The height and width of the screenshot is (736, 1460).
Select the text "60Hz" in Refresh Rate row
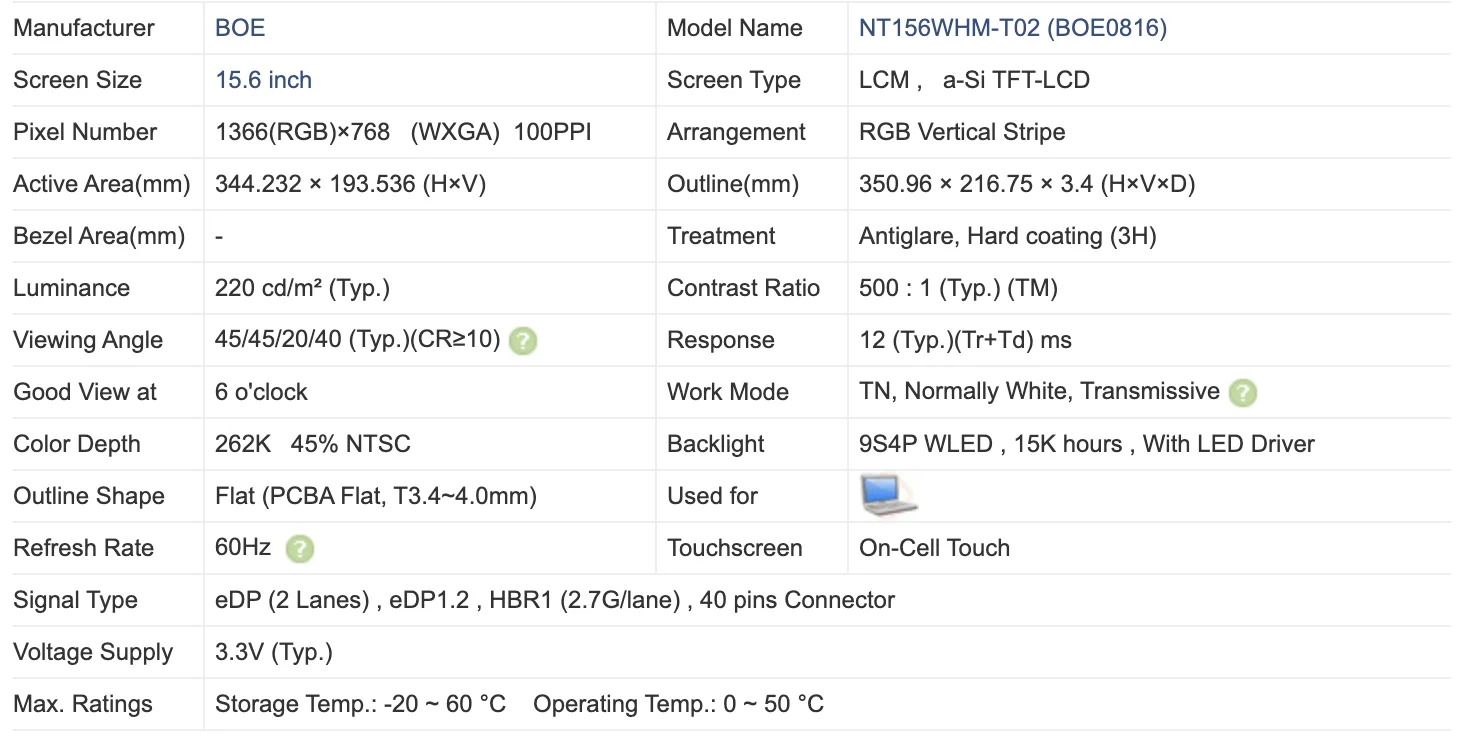point(243,548)
